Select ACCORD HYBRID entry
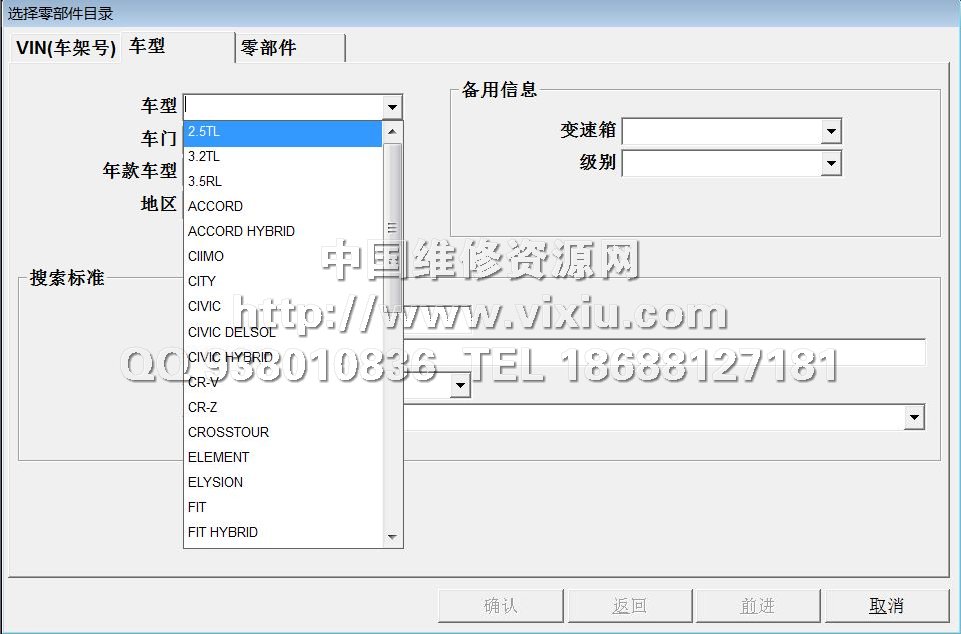The width and height of the screenshot is (961, 634). (x=283, y=231)
